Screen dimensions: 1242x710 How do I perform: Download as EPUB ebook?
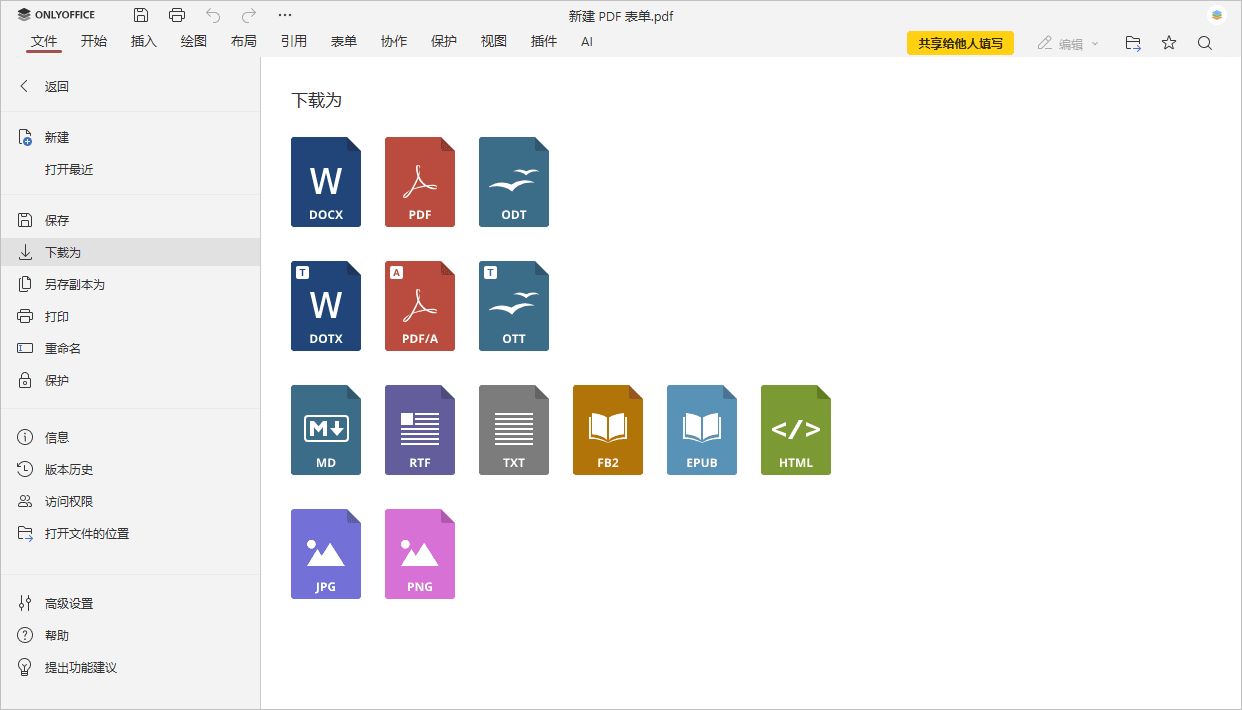pos(701,429)
